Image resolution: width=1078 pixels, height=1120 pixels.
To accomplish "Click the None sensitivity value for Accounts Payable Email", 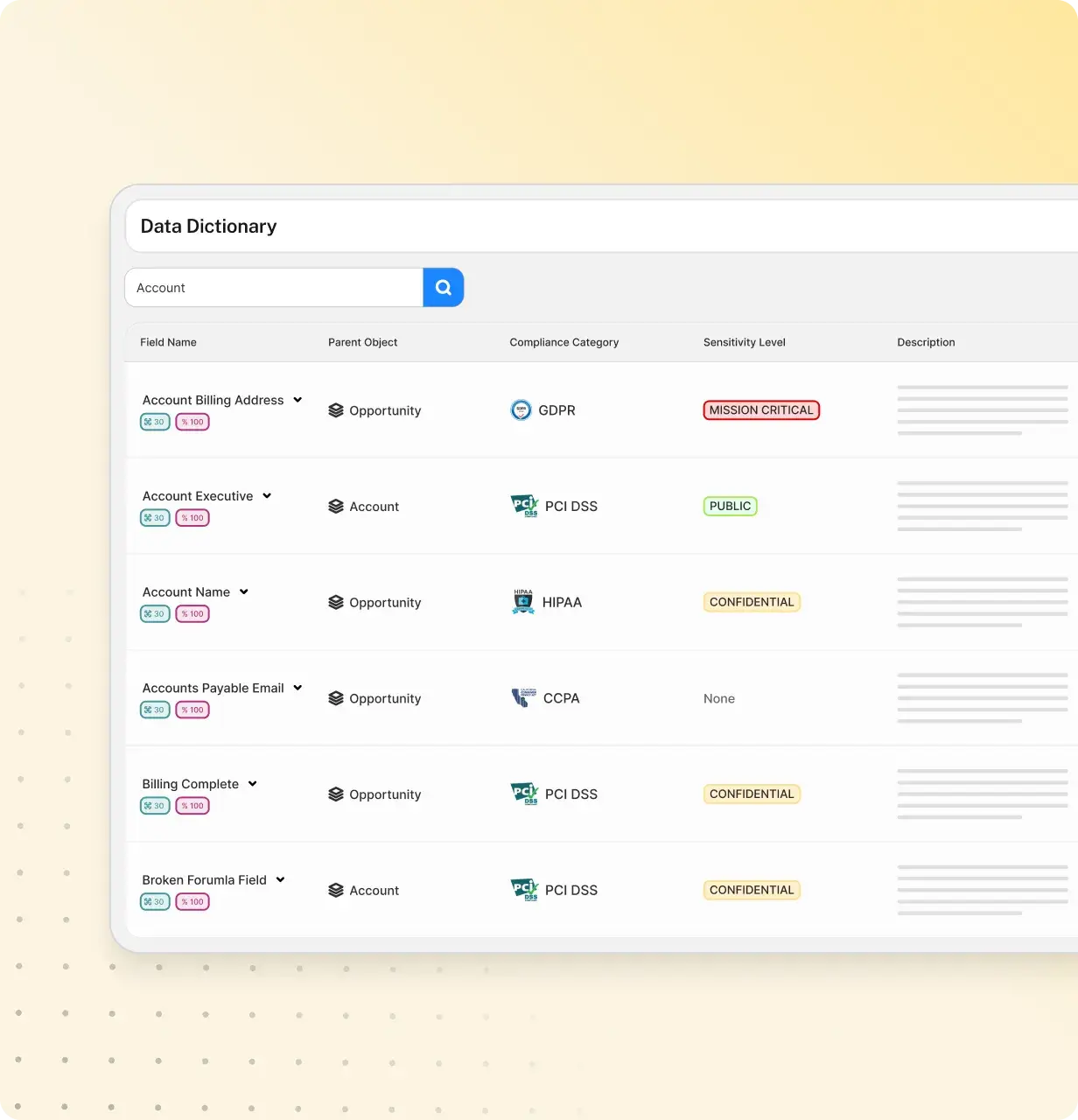I will (719, 698).
